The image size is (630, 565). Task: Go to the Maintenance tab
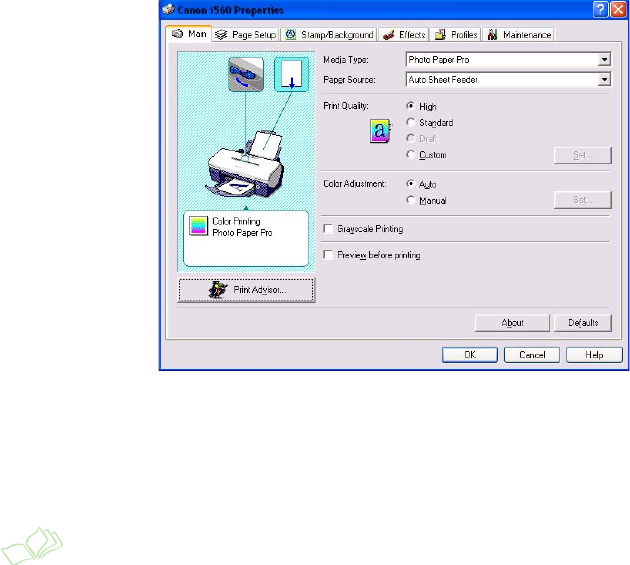coord(519,35)
